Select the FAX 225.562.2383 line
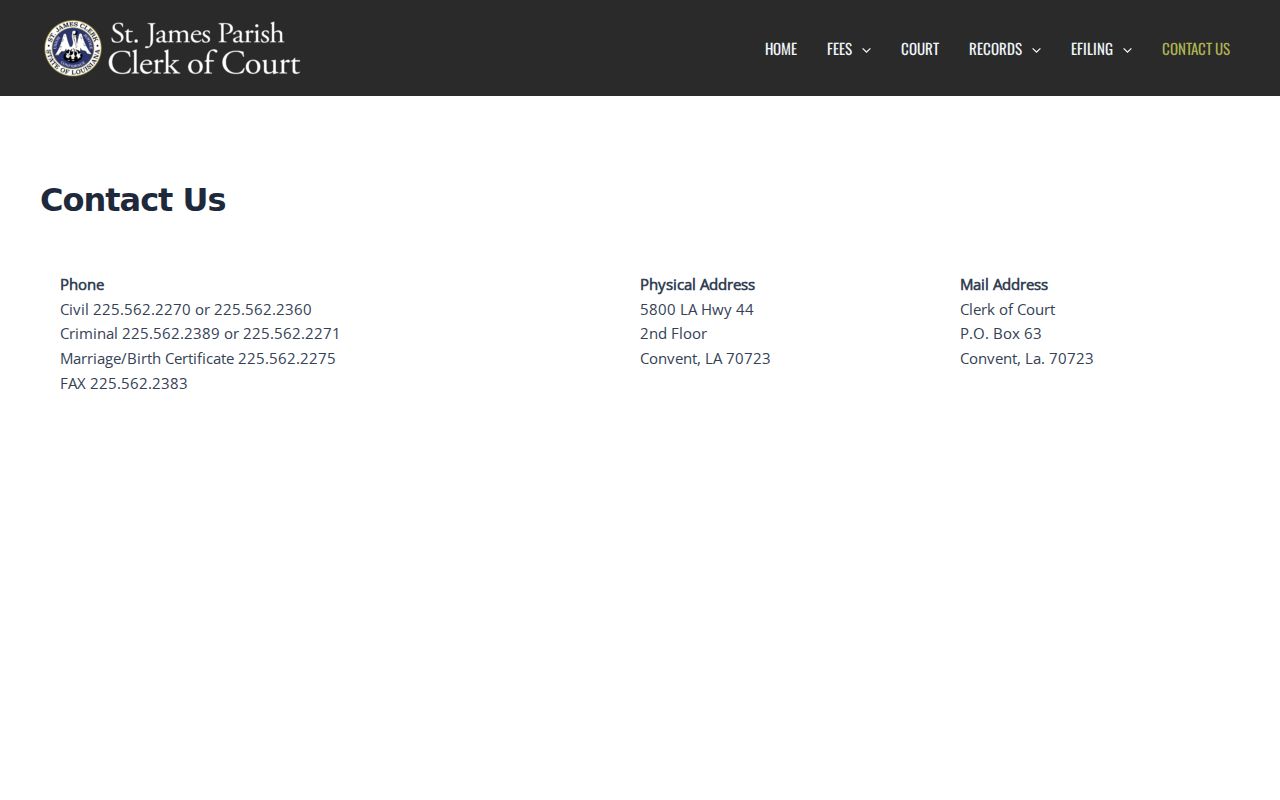 click(124, 384)
